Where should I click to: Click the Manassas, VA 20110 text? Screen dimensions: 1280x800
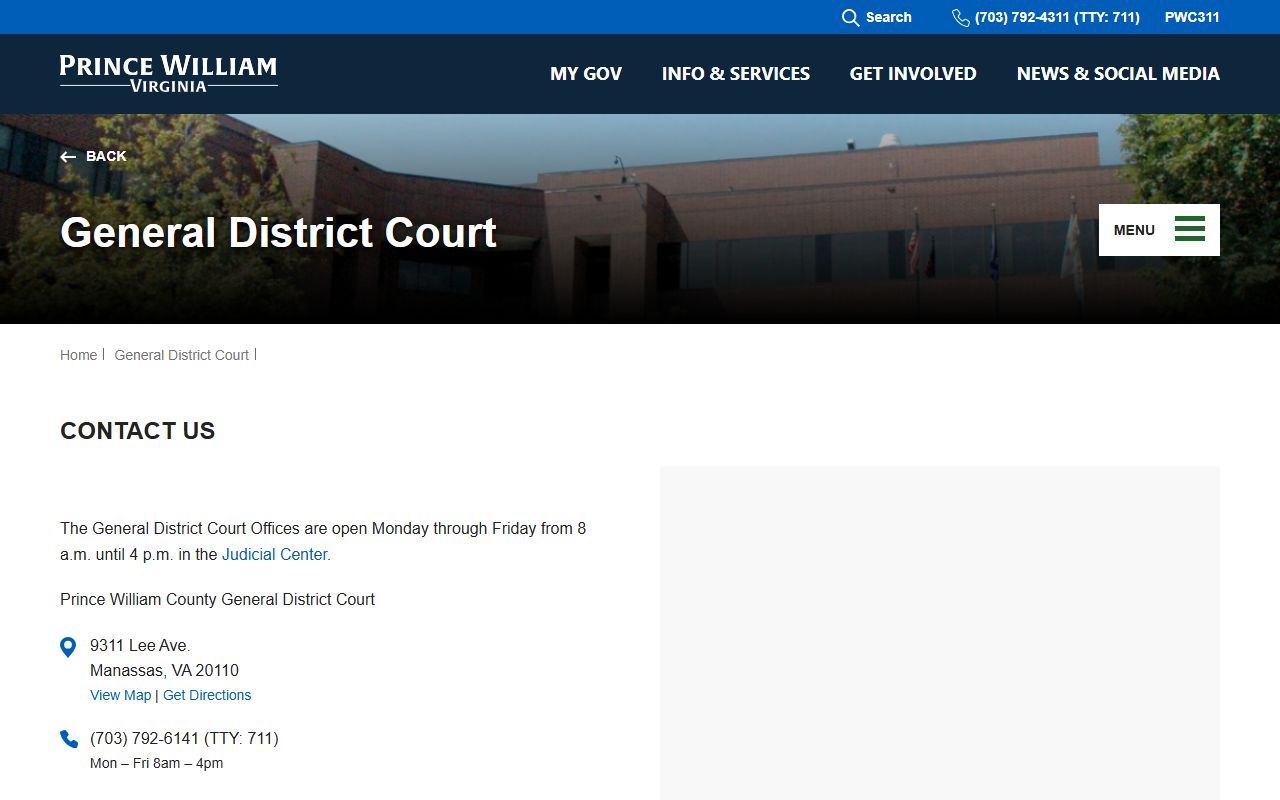[164, 670]
